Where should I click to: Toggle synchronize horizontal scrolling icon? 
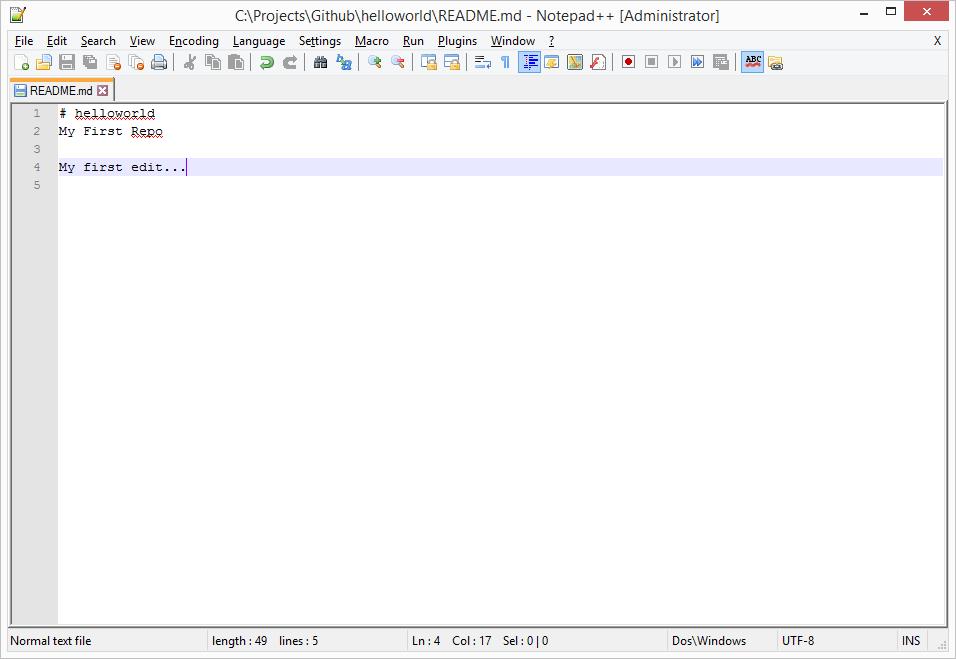click(452, 62)
